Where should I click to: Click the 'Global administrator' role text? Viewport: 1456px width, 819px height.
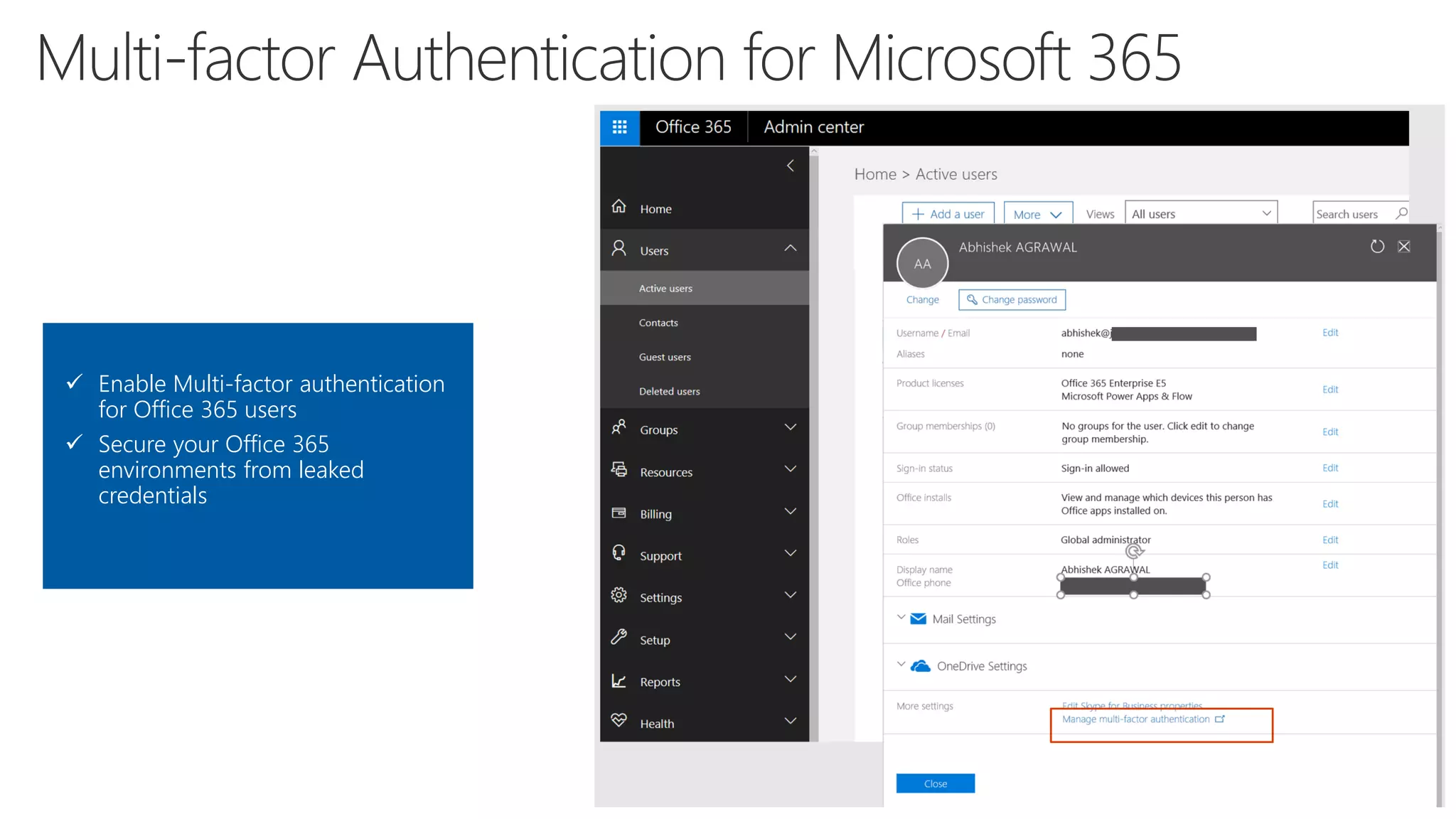[x=1106, y=540]
